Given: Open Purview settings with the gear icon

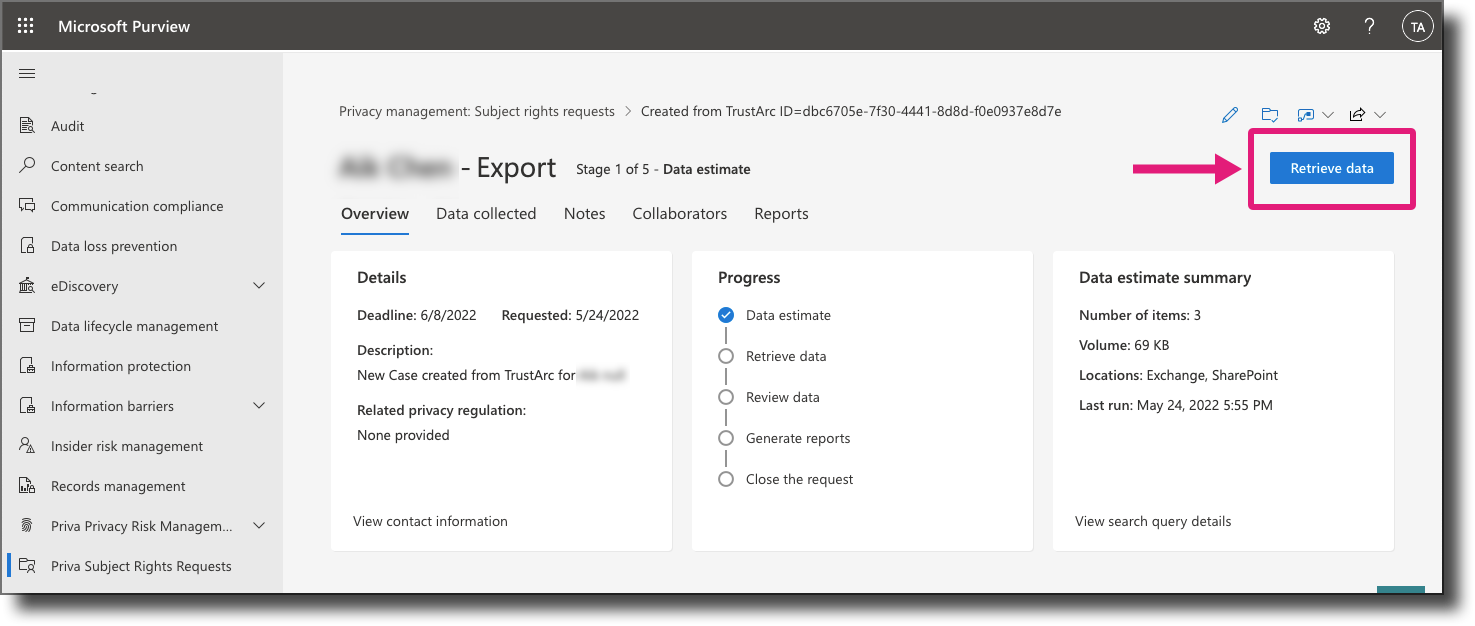Looking at the screenshot, I should (x=1321, y=26).
